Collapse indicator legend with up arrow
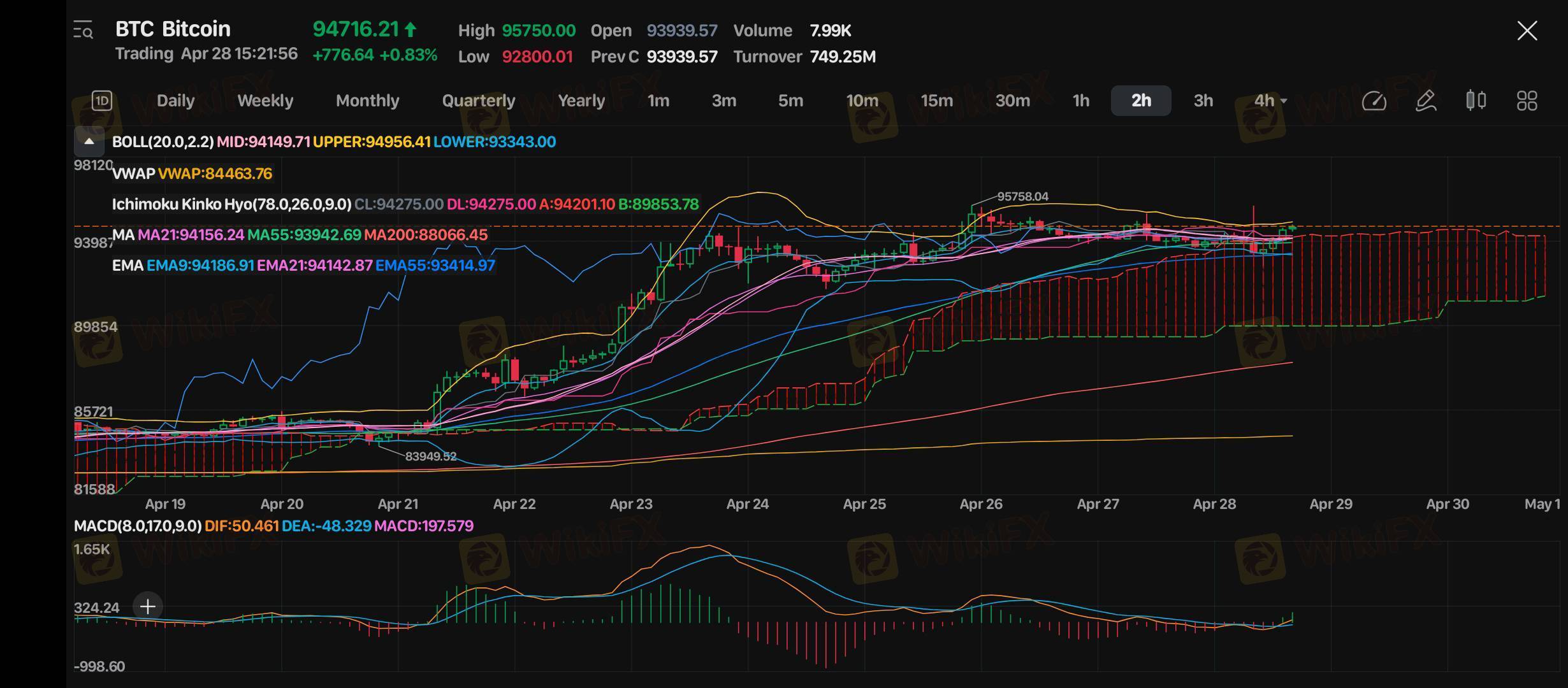The image size is (1568, 688). click(x=89, y=141)
